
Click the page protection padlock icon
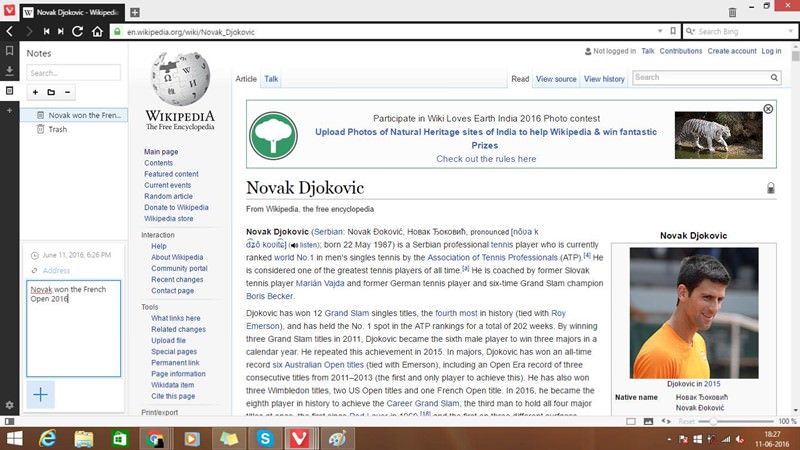771,188
